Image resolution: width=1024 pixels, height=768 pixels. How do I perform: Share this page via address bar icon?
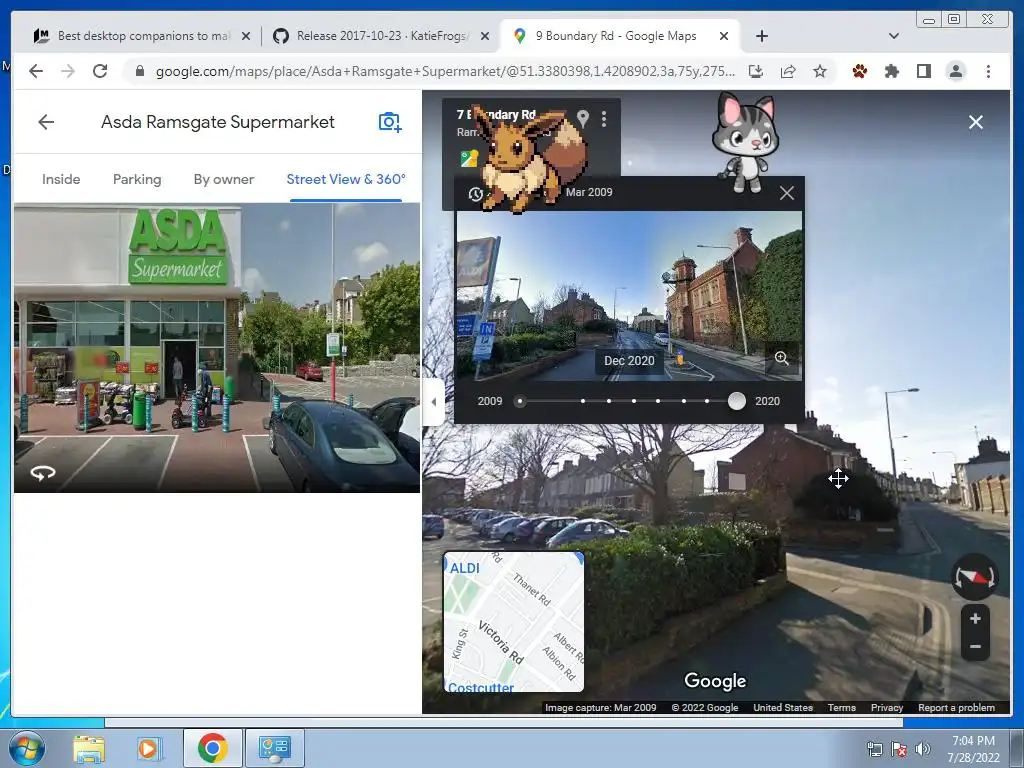point(788,71)
